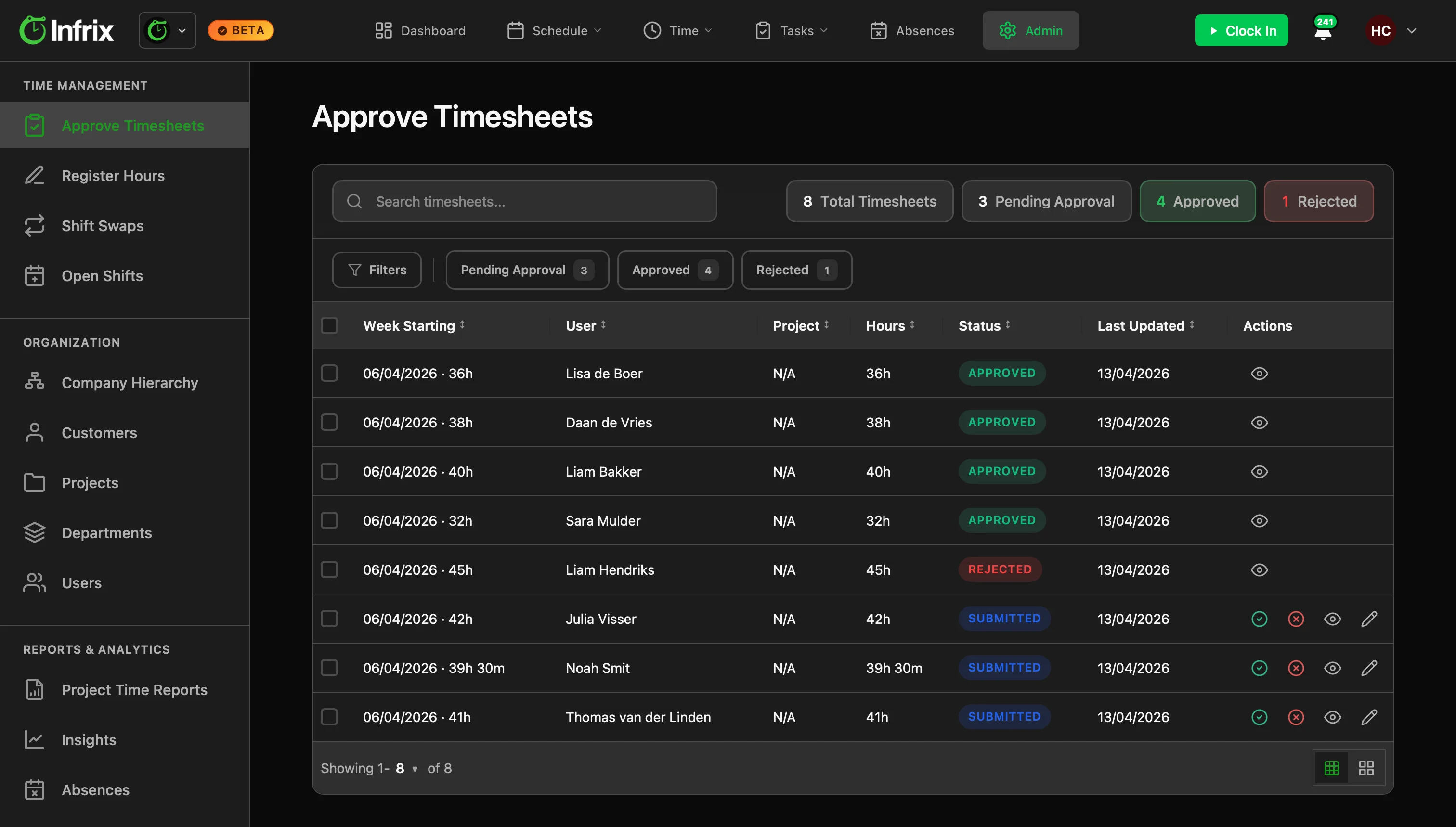The width and height of the screenshot is (1456, 827).
Task: Approve Noah Smit's submitted timesheet with the checkmark
Action: click(1259, 668)
